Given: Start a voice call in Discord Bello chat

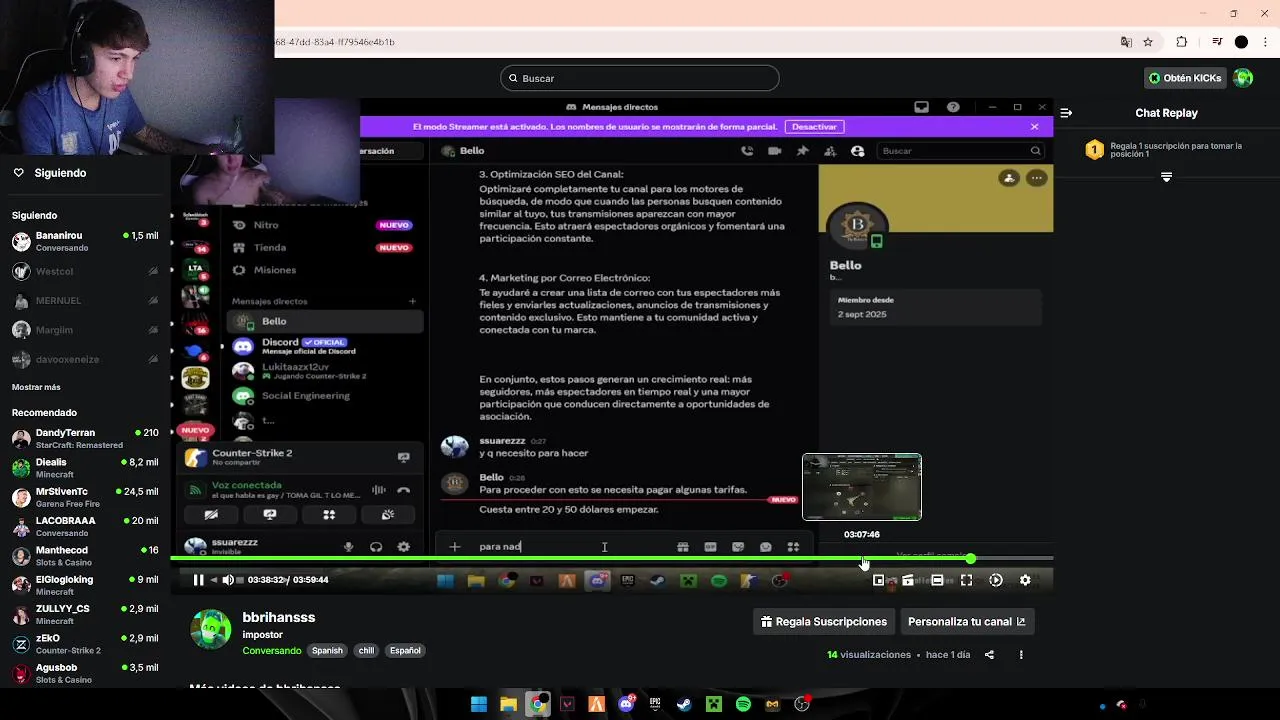Looking at the screenshot, I should [x=747, y=151].
